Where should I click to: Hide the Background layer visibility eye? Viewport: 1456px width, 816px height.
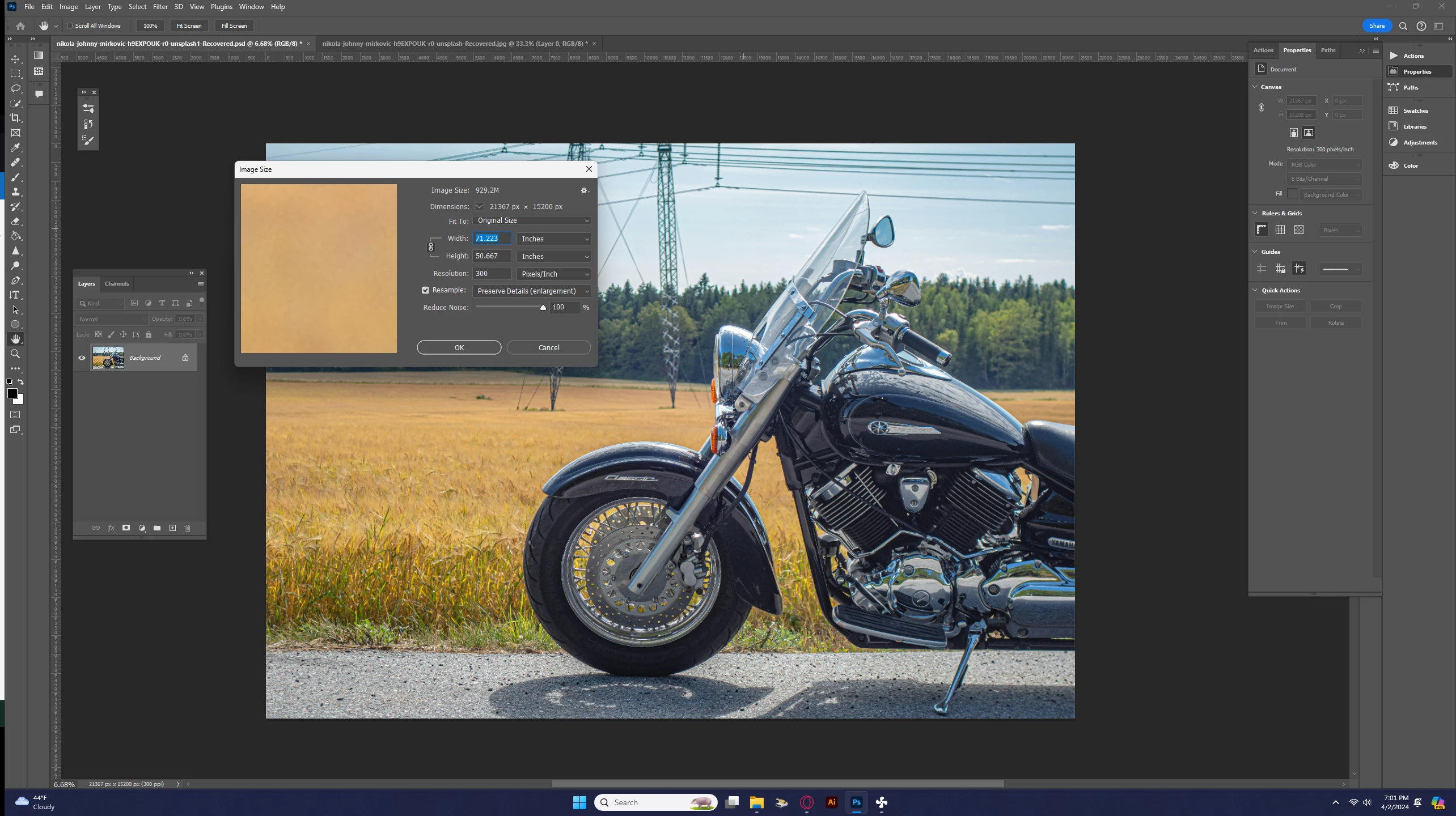[82, 358]
